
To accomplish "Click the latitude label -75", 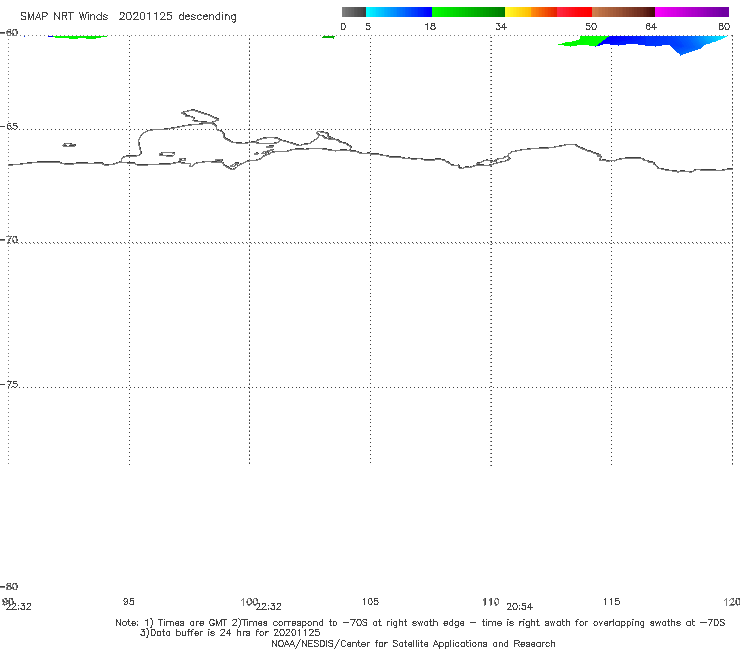I will point(9,384).
